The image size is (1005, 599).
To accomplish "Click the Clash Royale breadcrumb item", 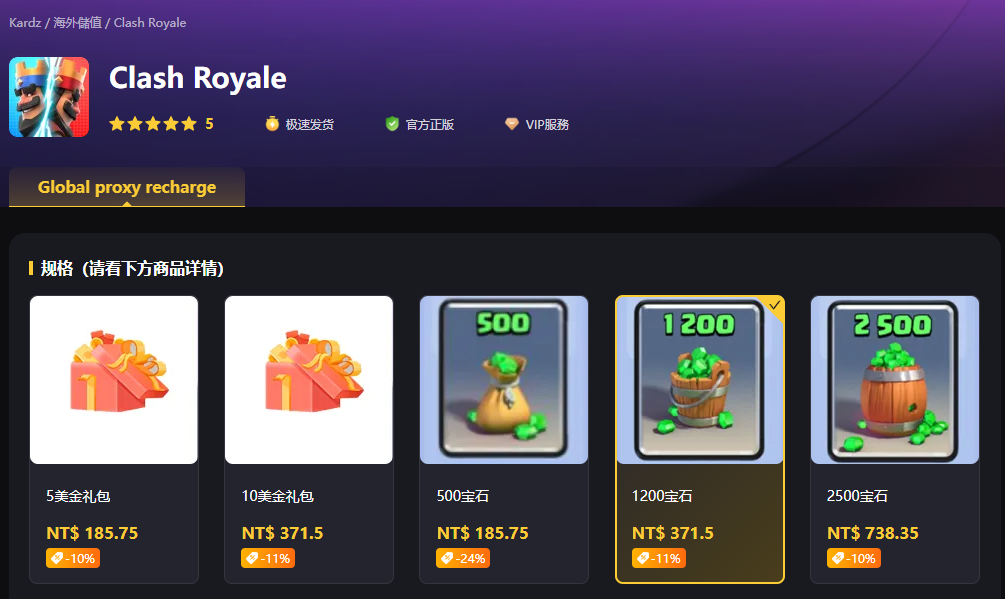I will point(150,22).
